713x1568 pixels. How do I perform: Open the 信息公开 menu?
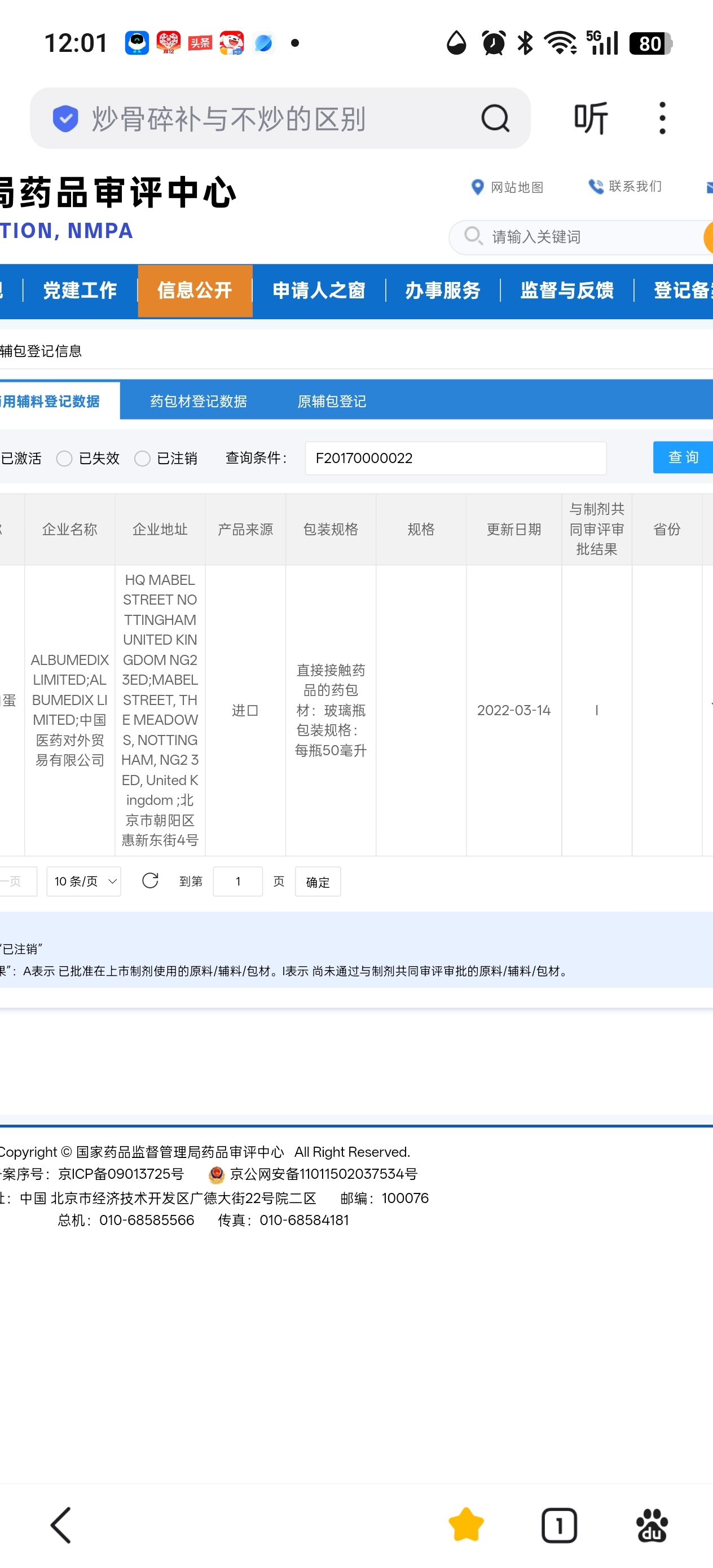[x=195, y=290]
